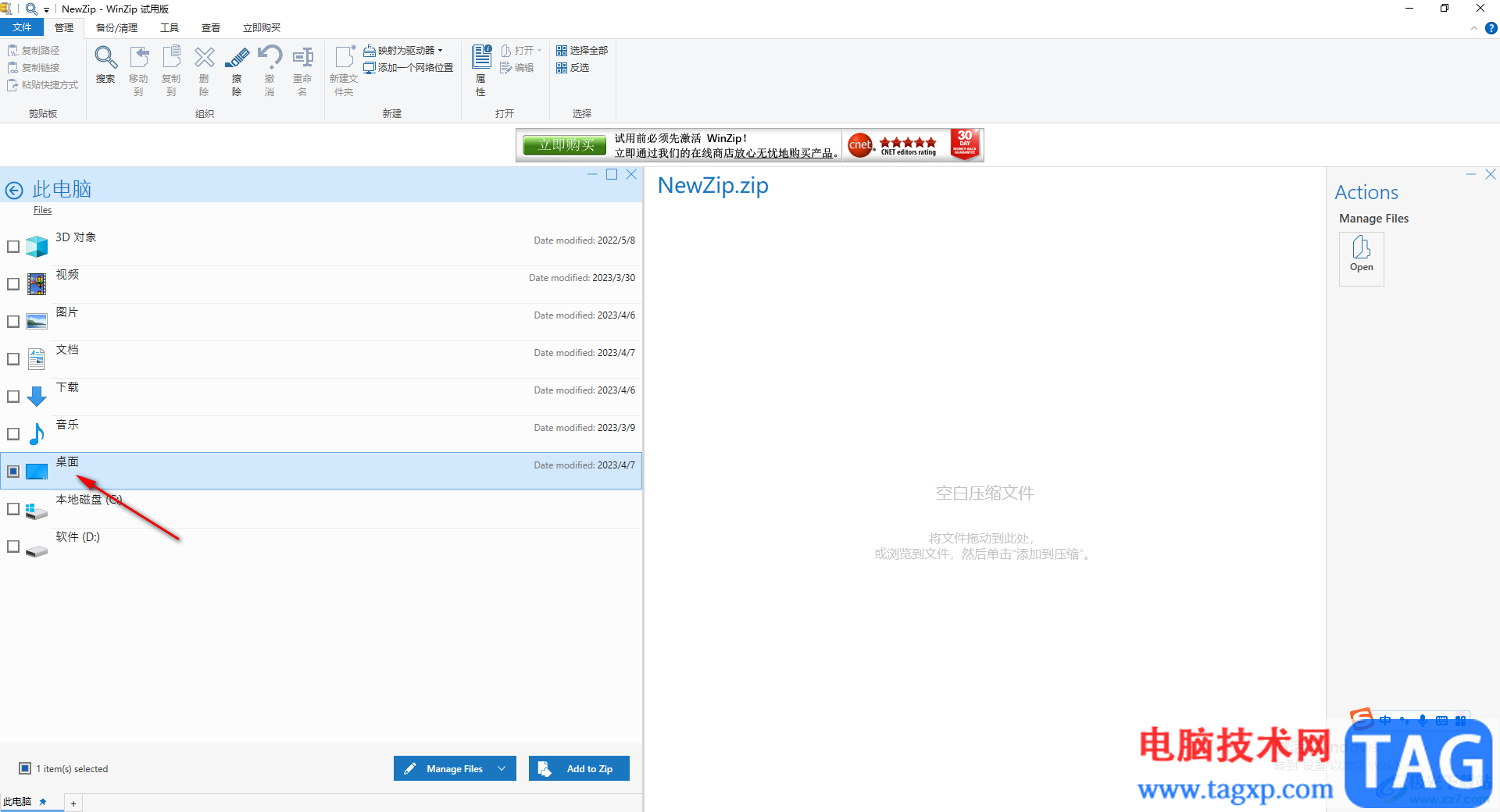The width and height of the screenshot is (1500, 812).
Task: Click the back arrow next to 此电脑
Action: [14, 190]
